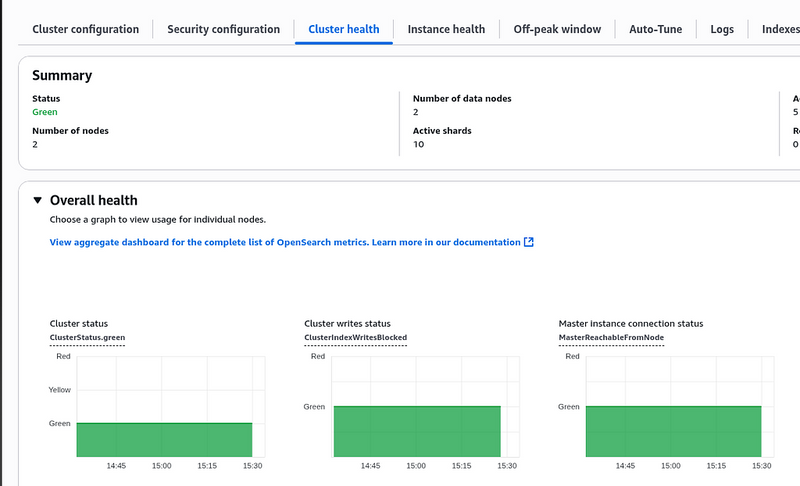Click the ClusterIndexWritesBlocked metric label

point(355,338)
